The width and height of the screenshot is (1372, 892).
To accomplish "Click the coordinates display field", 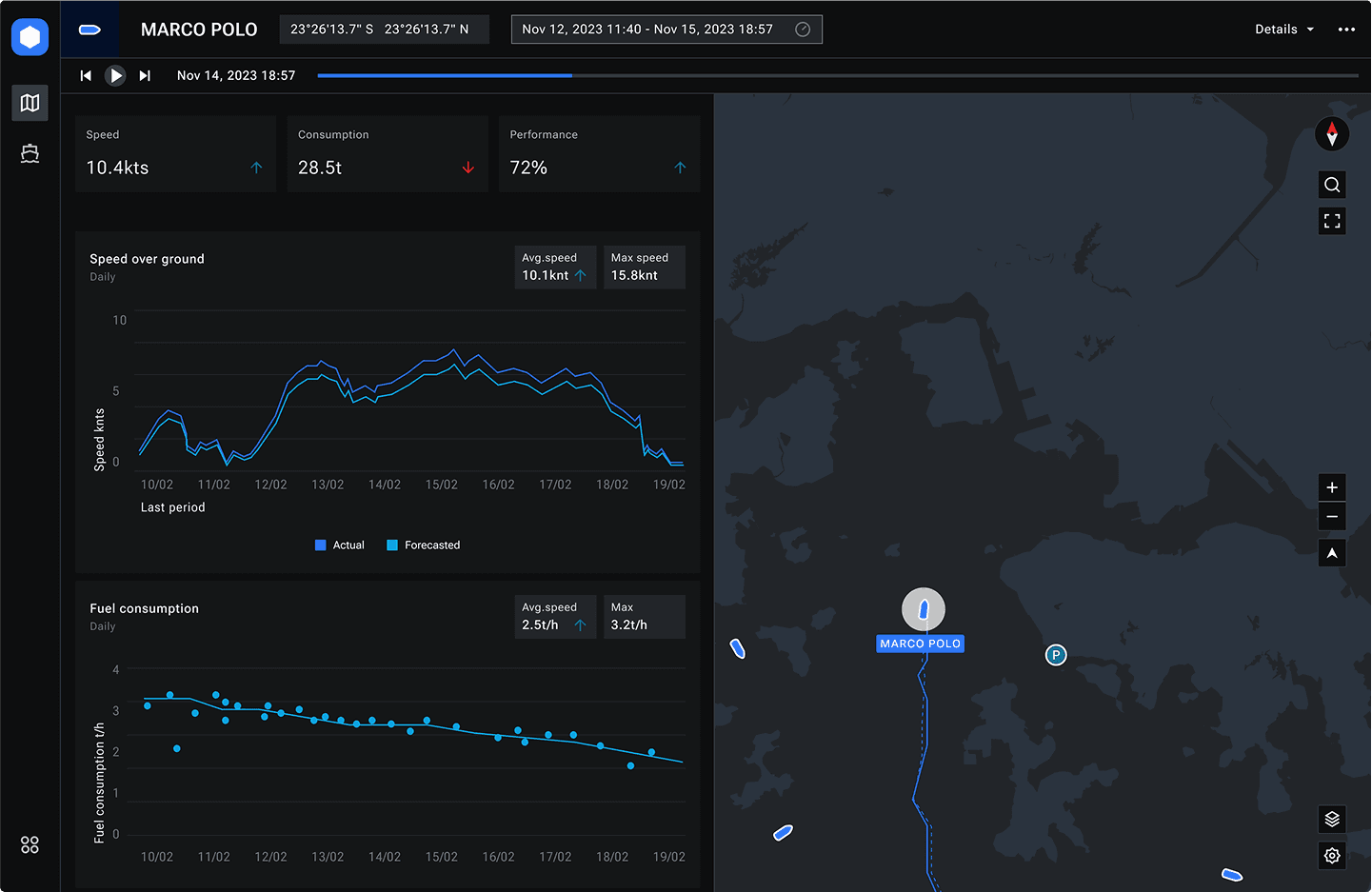I will click(384, 30).
